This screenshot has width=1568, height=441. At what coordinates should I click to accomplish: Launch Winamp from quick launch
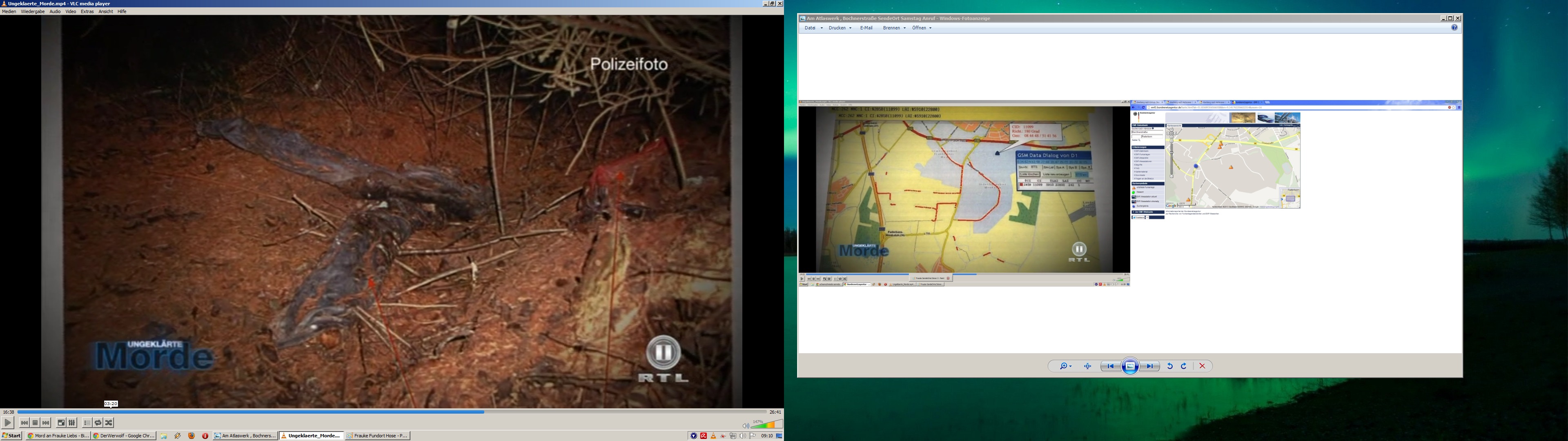[178, 436]
